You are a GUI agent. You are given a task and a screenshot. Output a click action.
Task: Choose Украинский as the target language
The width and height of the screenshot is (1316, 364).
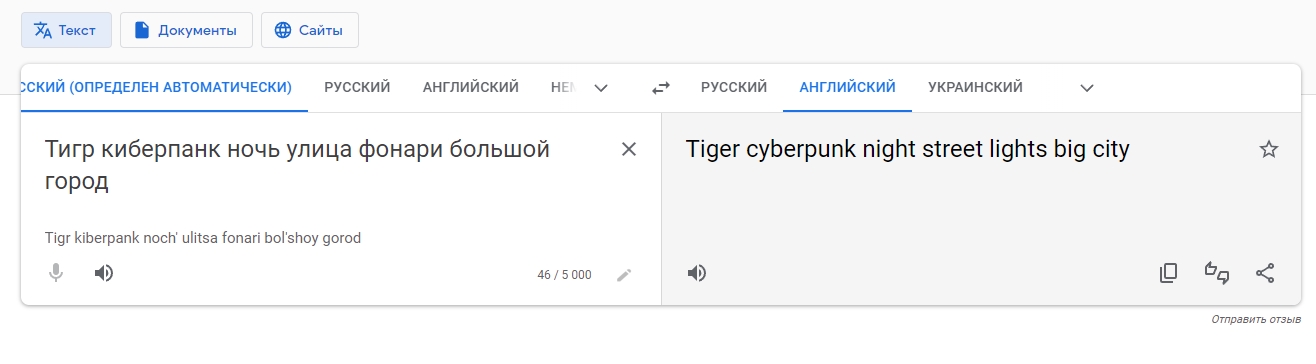[975, 87]
